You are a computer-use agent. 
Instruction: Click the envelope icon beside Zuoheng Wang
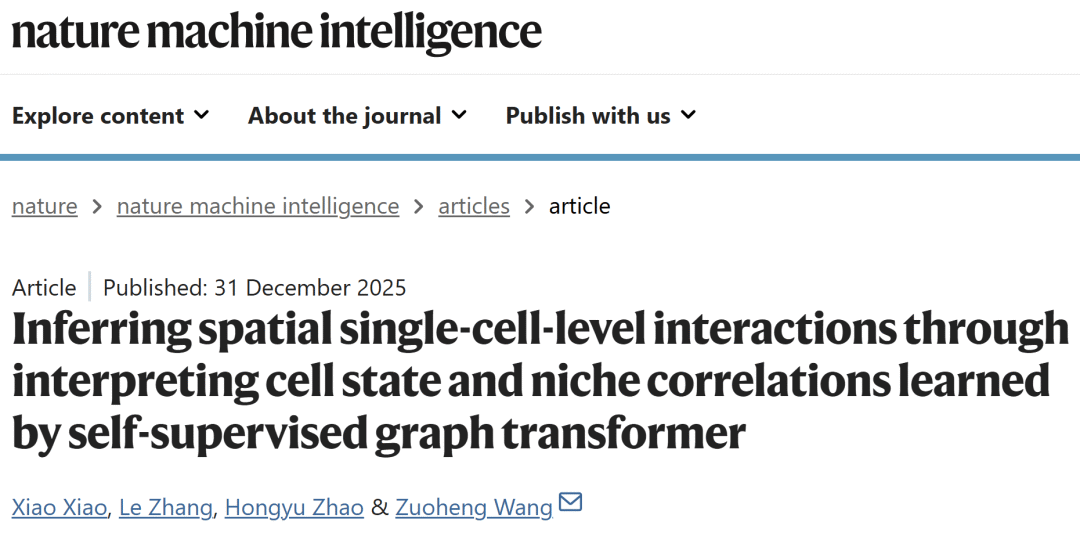570,503
